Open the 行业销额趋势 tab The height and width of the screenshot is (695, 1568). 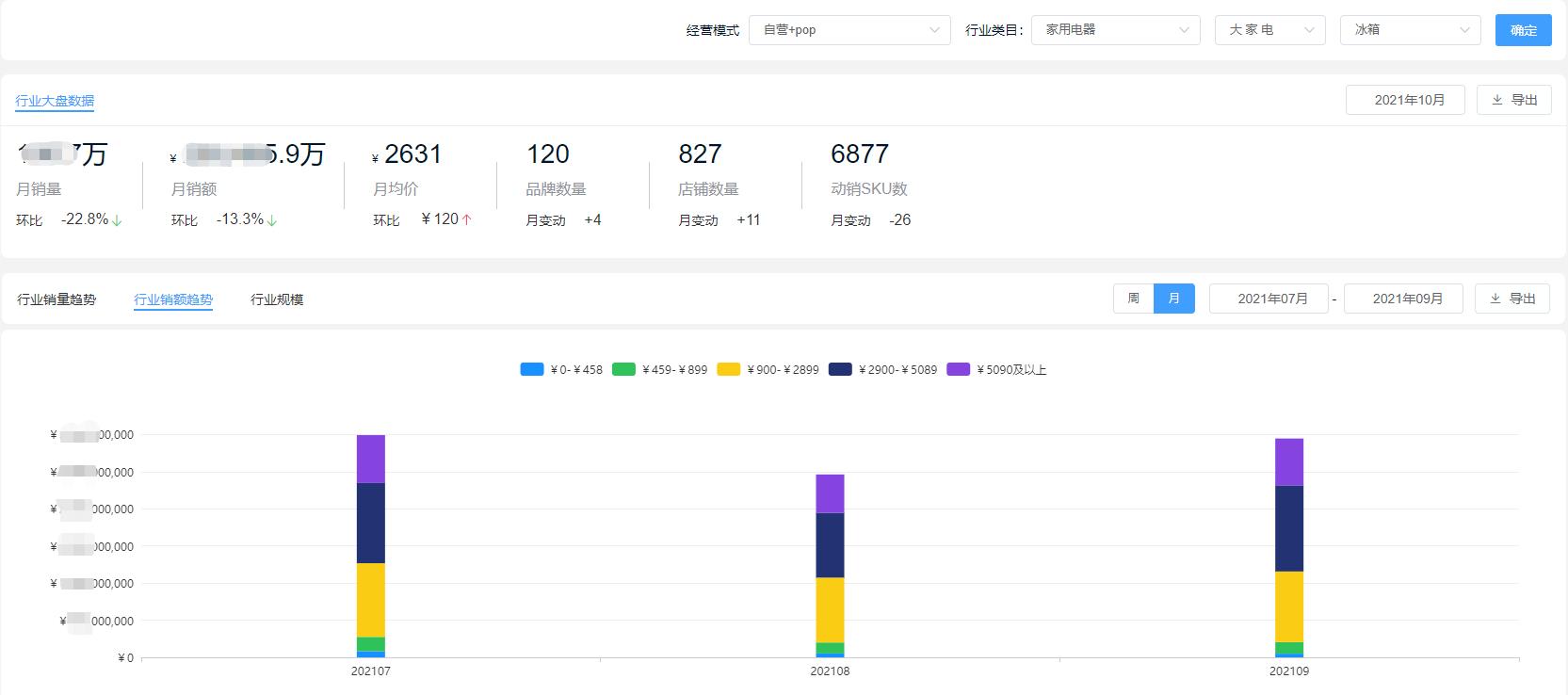(x=173, y=299)
